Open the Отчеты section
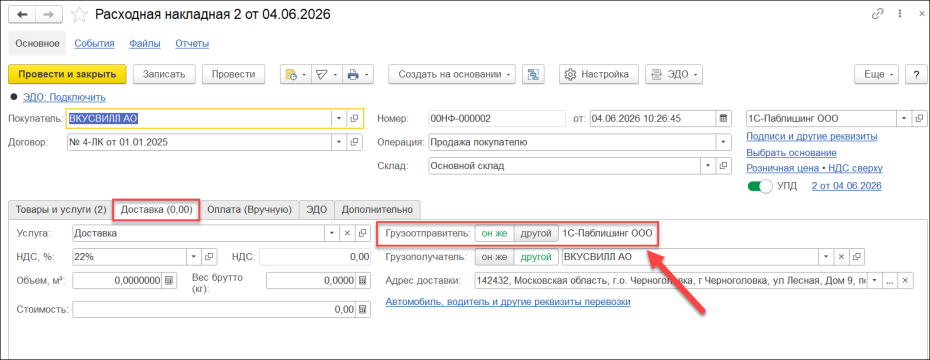Viewport: 930px width, 360px height. click(x=192, y=43)
